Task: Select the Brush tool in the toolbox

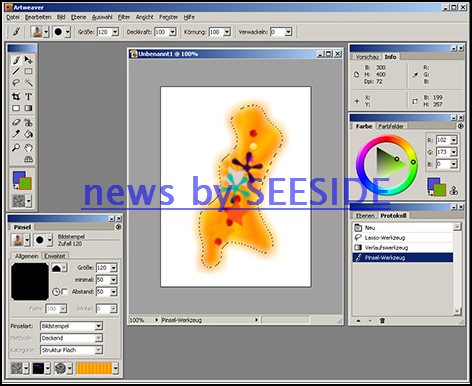Action: (16, 60)
